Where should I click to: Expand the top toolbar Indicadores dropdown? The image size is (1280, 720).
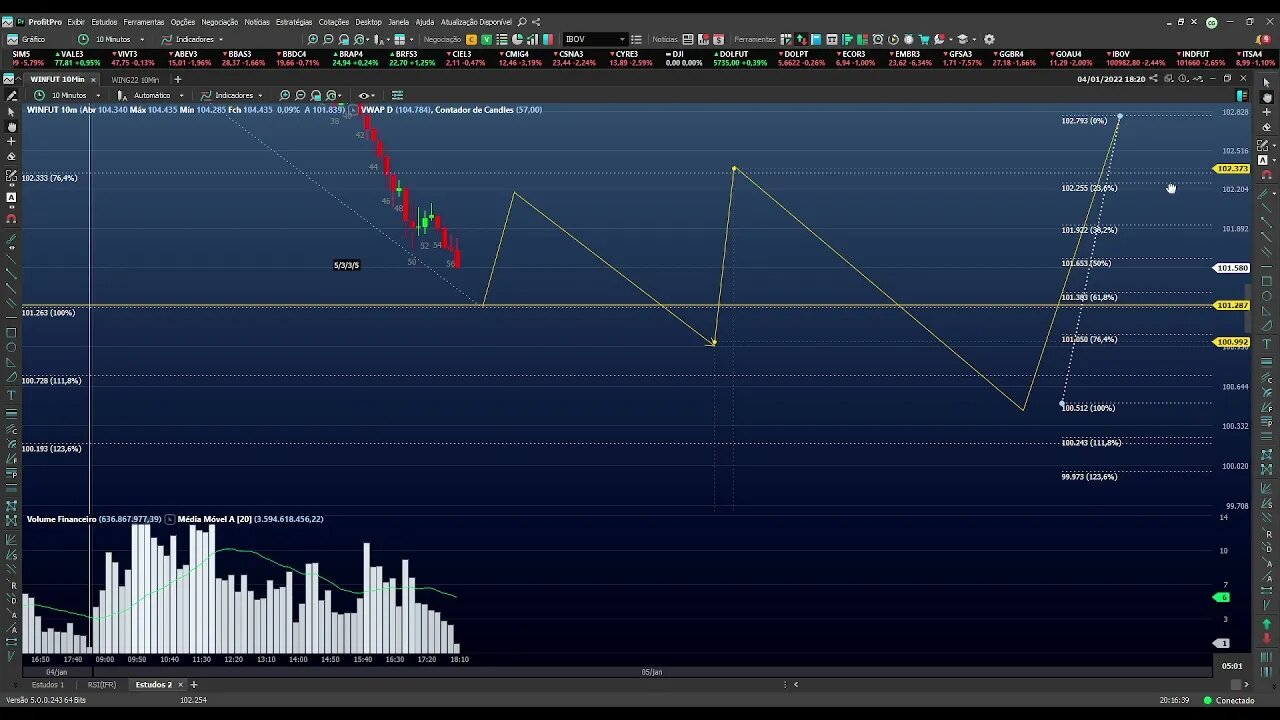click(221, 39)
